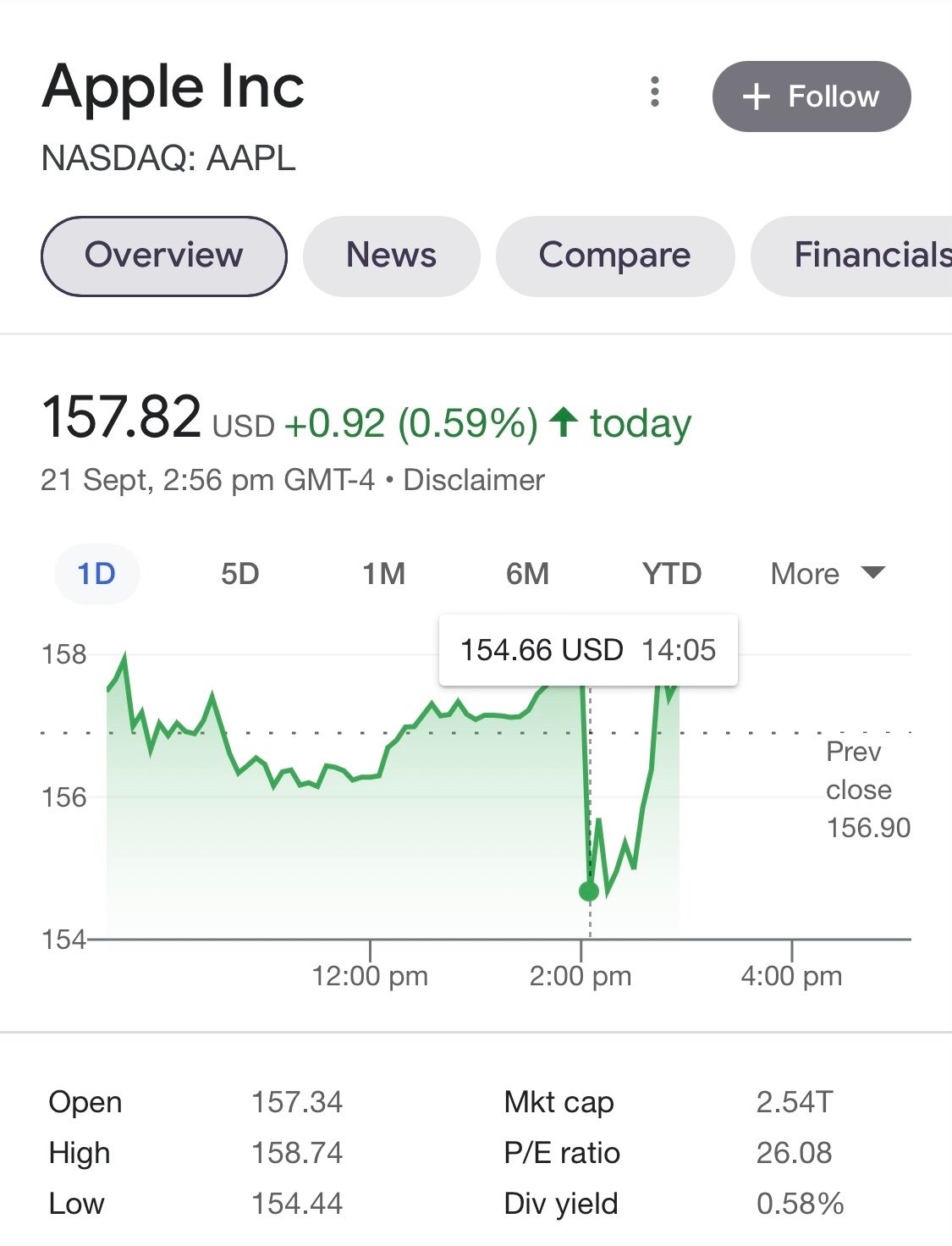
Task: Switch chart to 5D range
Action: coord(240,574)
